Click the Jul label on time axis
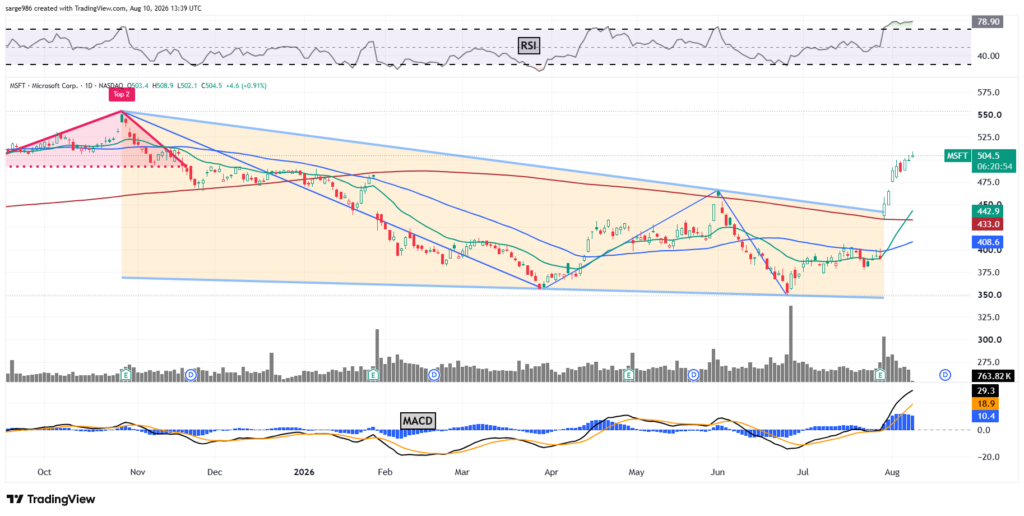The width and height of the screenshot is (1024, 516). (803, 471)
